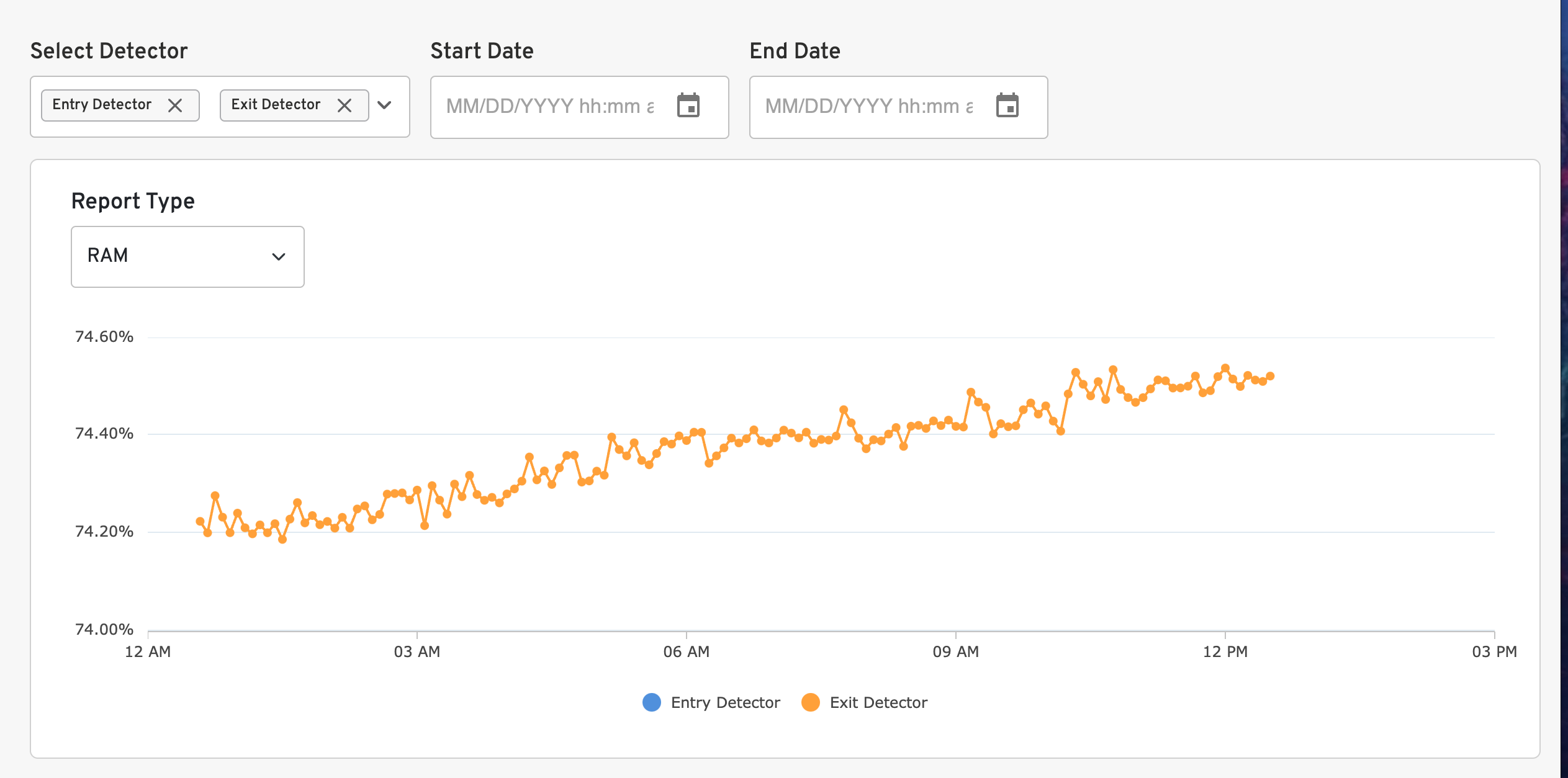Toggle Entry Detector legend series

click(x=725, y=702)
